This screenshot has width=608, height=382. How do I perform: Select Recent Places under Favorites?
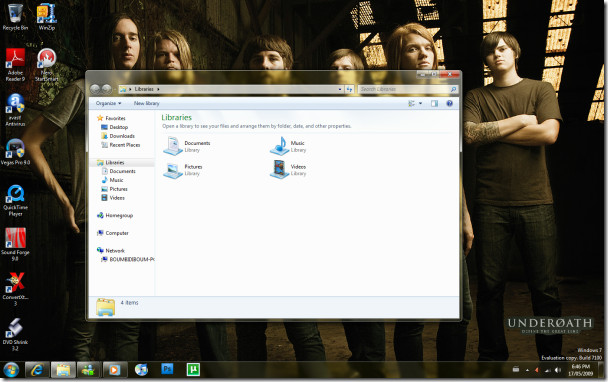[125, 145]
